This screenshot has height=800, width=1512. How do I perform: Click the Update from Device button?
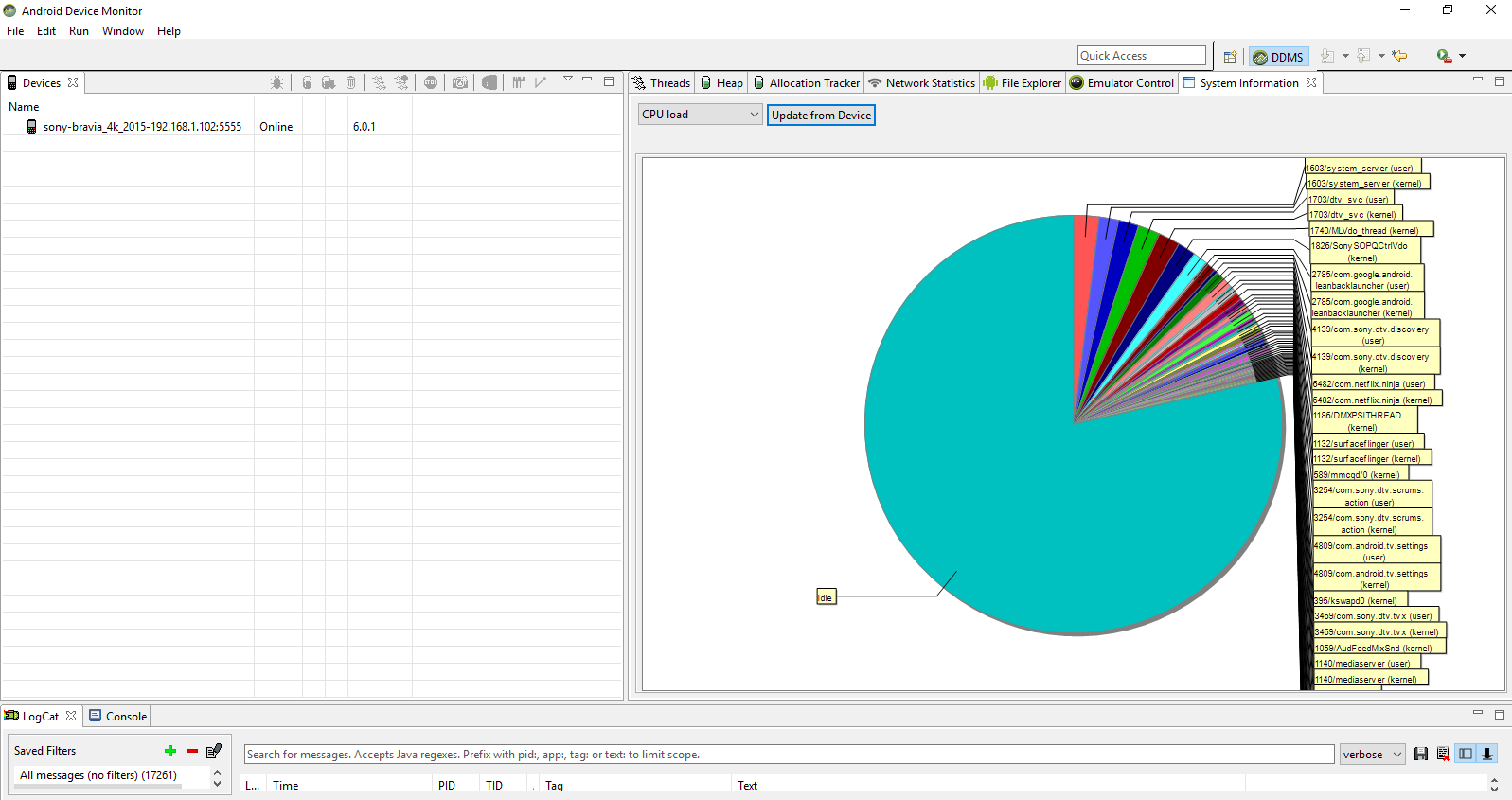click(821, 116)
